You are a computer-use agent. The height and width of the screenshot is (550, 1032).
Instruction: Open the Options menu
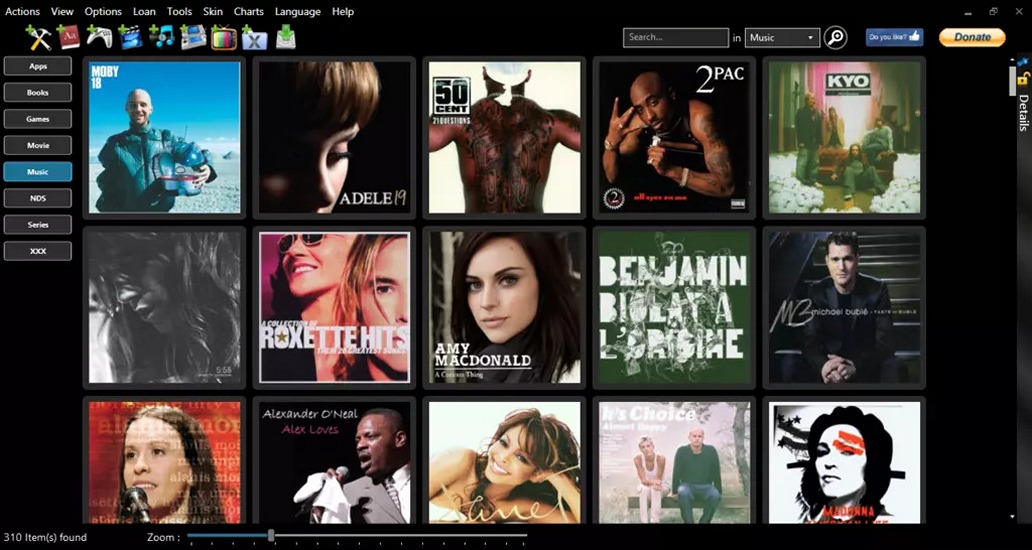[103, 11]
